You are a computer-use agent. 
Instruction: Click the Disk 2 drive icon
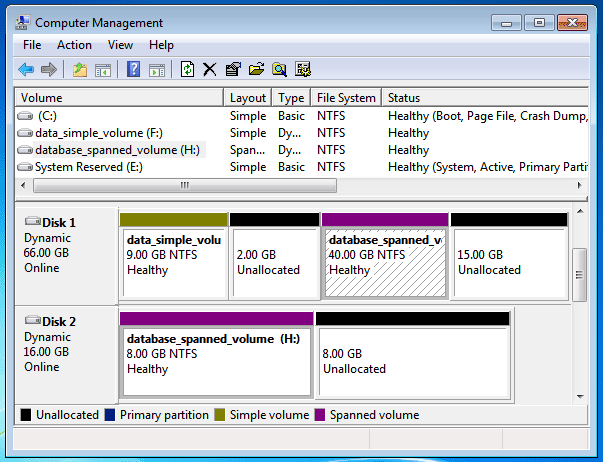pos(33,320)
